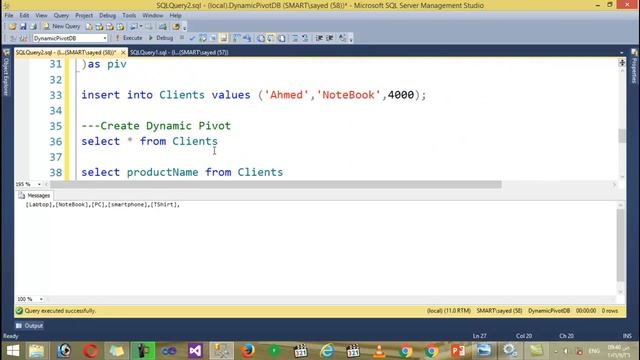This screenshot has height=360, width=640.
Task: Increase indent of selected lines
Action: tap(330, 38)
